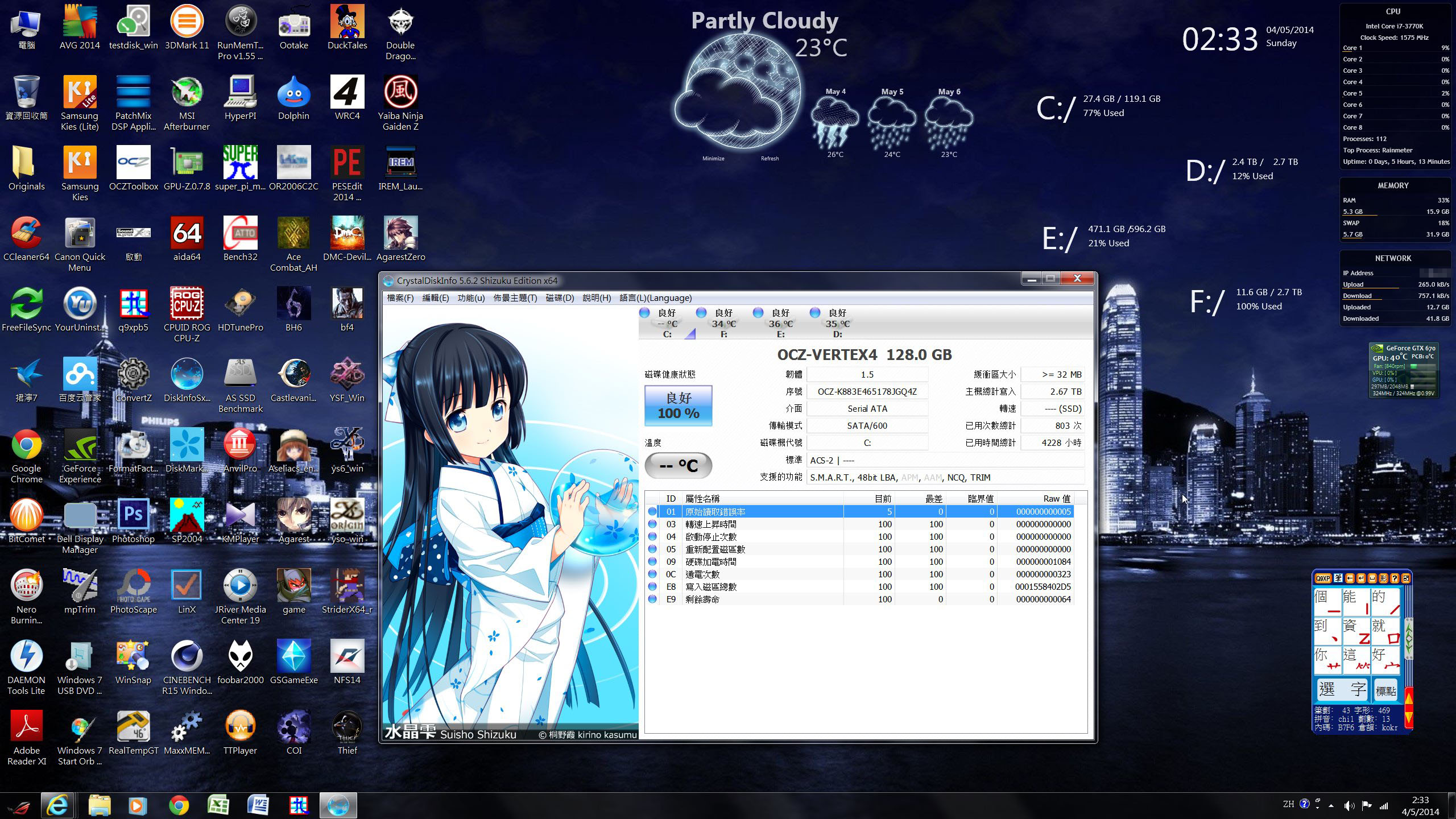Viewport: 1456px width, 819px height.
Task: Open the Recycle Bin icon
Action: 26,98
